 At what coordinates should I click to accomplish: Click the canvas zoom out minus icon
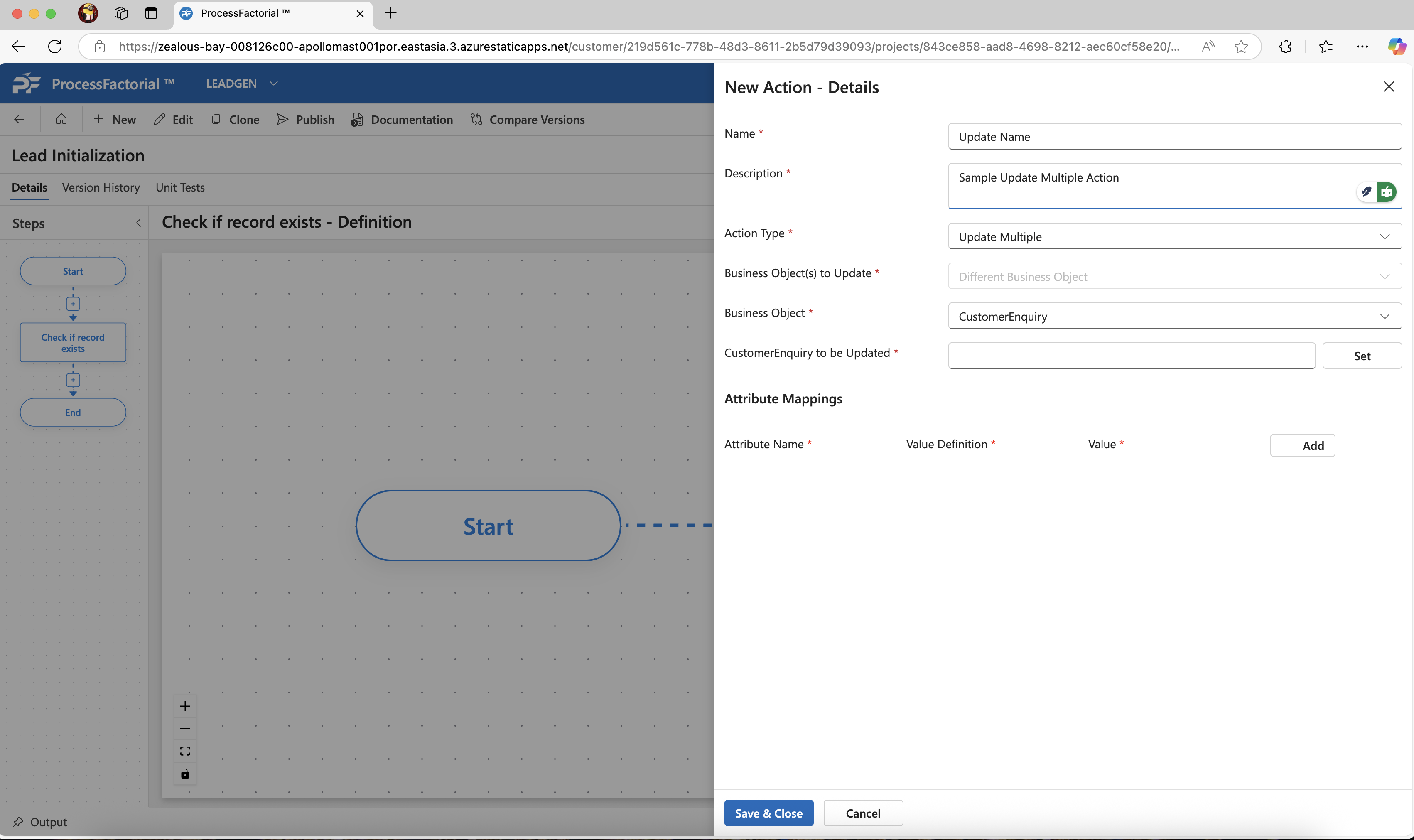(185, 729)
